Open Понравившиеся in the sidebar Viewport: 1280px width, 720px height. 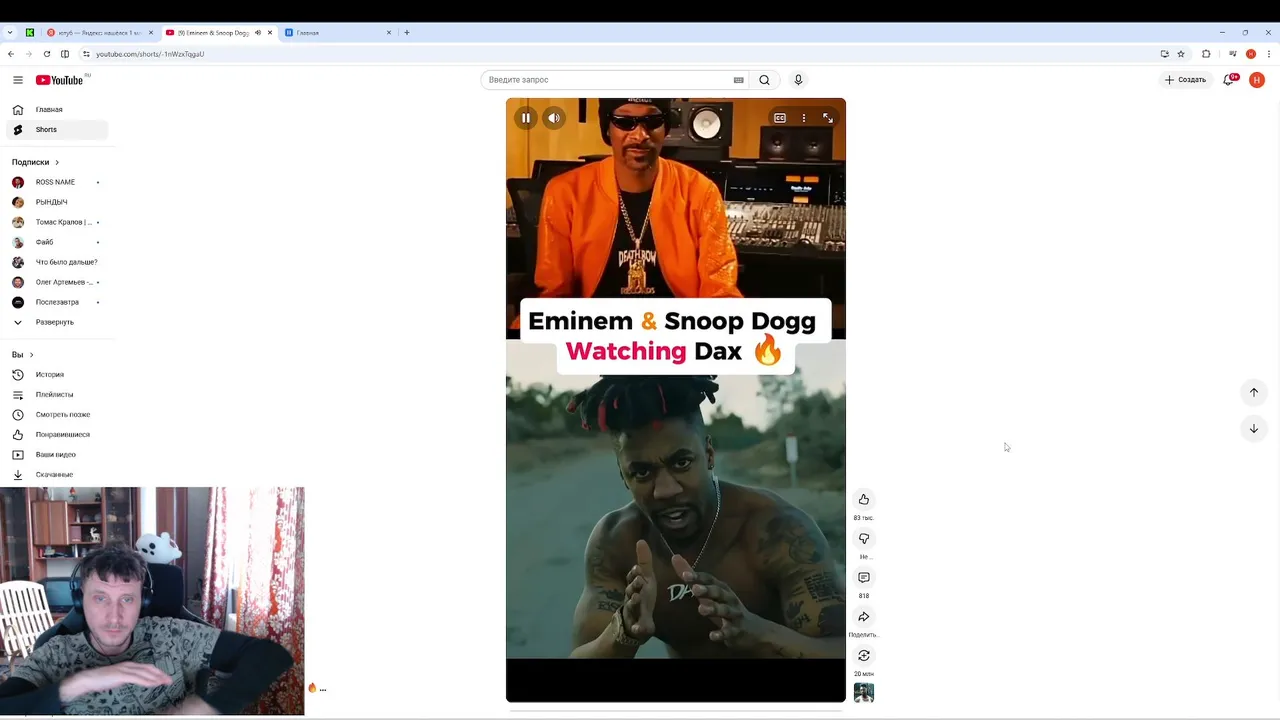pos(57,435)
